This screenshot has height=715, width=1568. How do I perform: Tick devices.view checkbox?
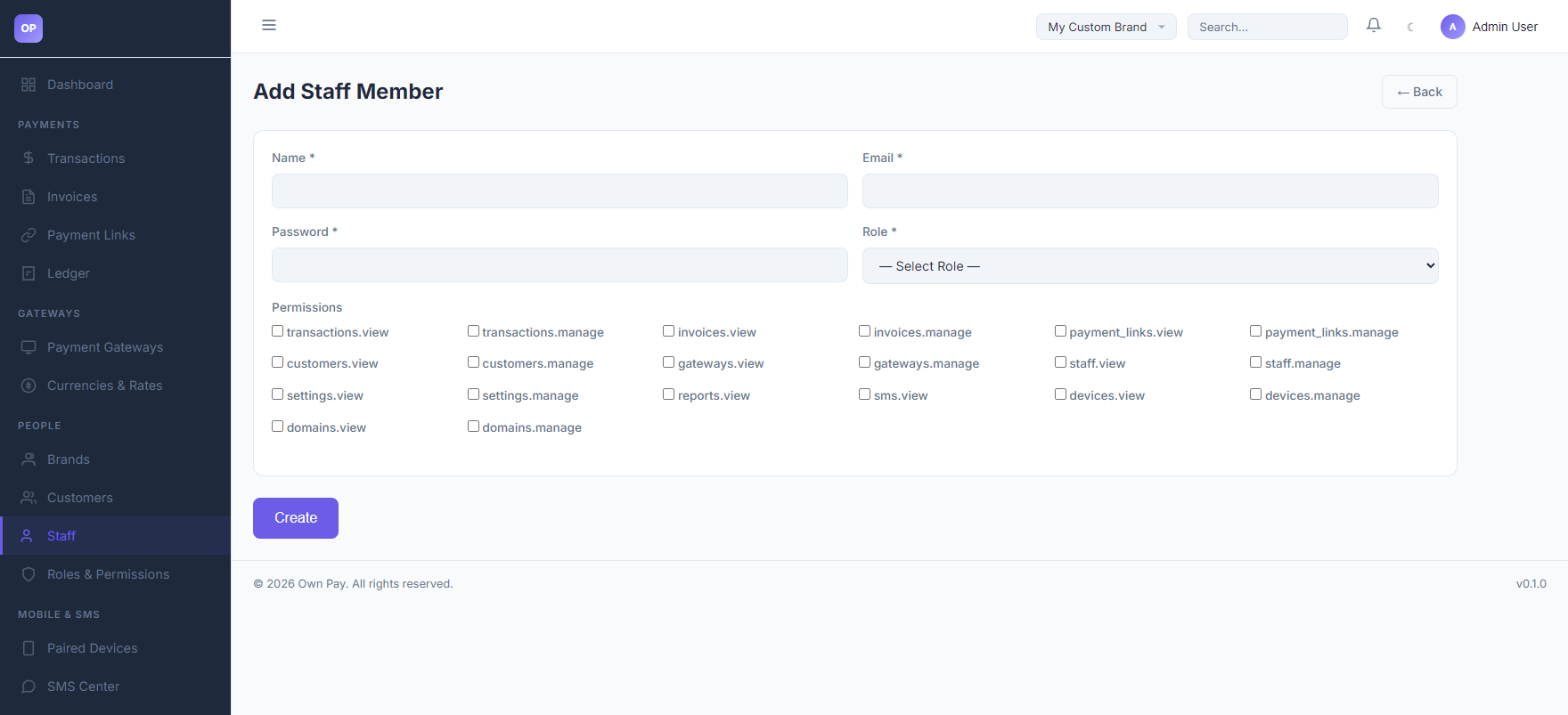[1061, 394]
